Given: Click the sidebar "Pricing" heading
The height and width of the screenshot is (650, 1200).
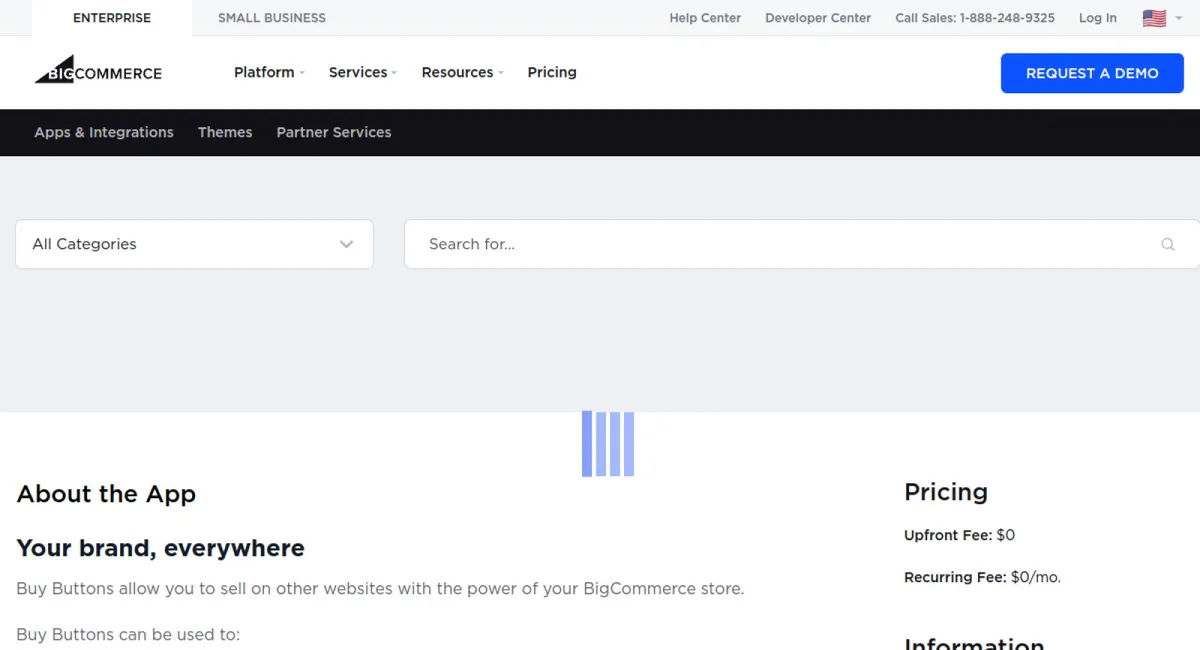Looking at the screenshot, I should click(x=946, y=492).
